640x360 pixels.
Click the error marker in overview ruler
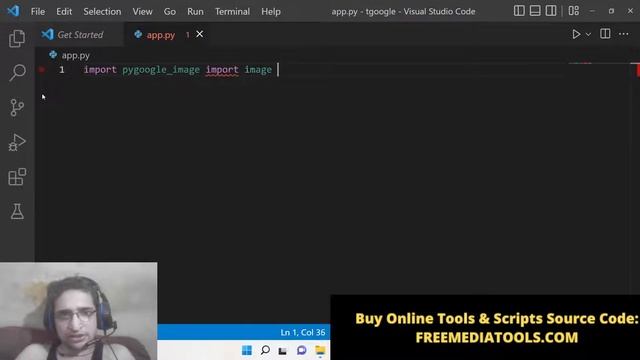[638, 69]
